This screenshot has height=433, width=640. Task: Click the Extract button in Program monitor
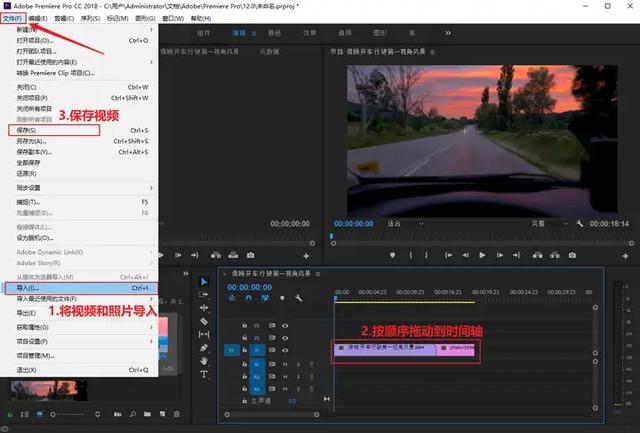[x=555, y=255]
